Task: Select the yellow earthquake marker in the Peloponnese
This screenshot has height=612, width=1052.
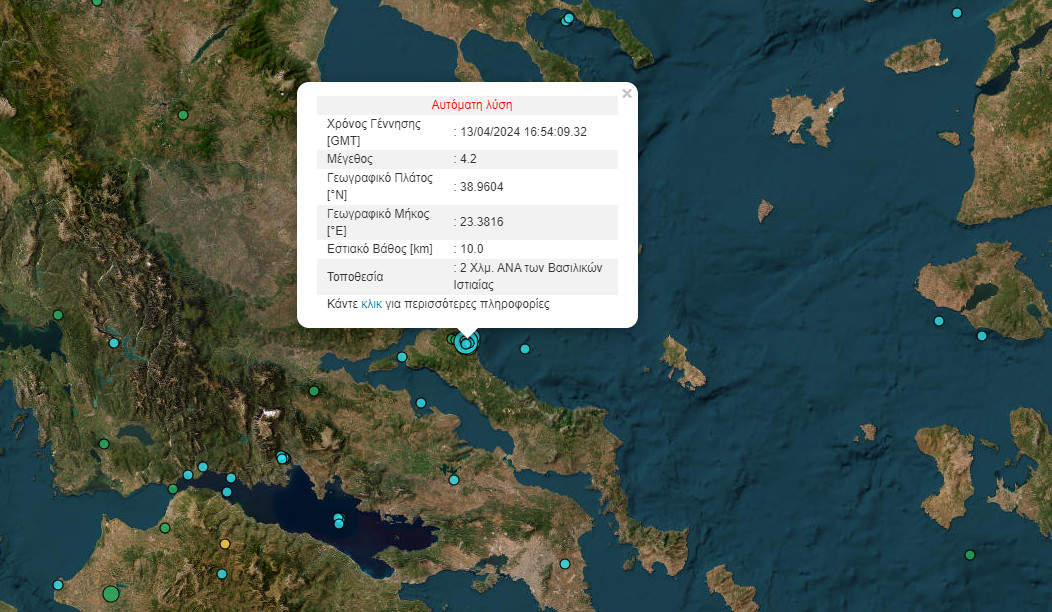Action: [225, 544]
